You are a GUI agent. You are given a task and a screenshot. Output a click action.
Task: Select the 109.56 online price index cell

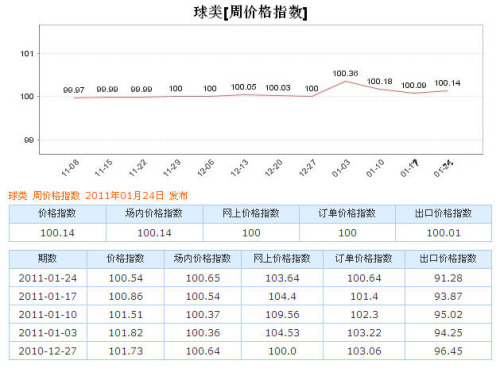coord(282,315)
